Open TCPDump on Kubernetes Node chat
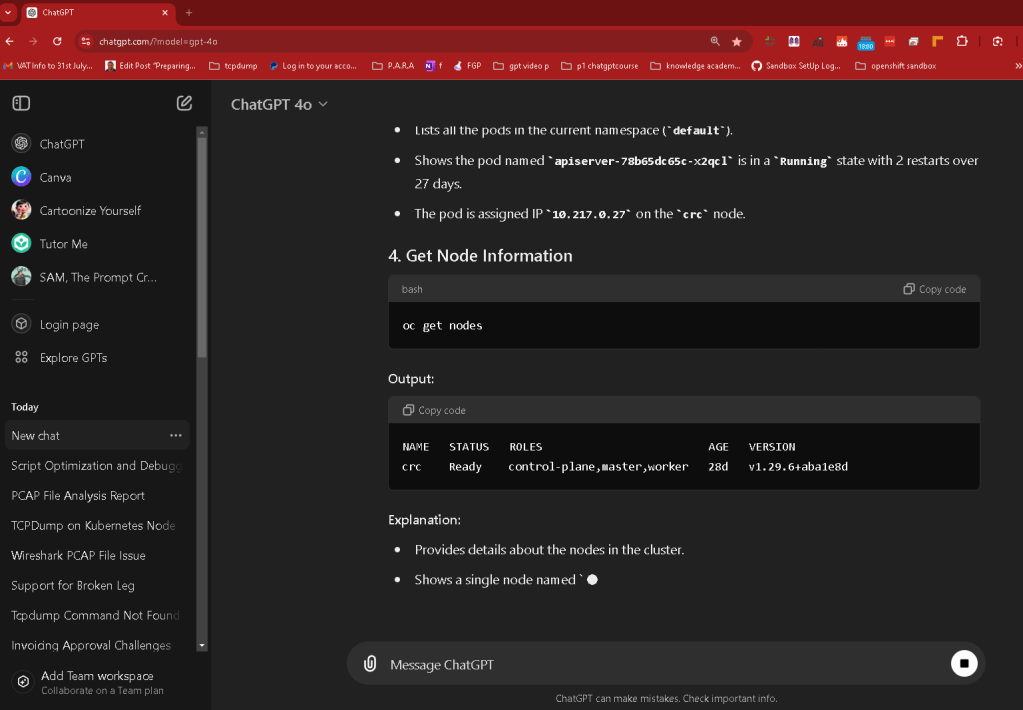This screenshot has height=710, width=1023. [97, 525]
